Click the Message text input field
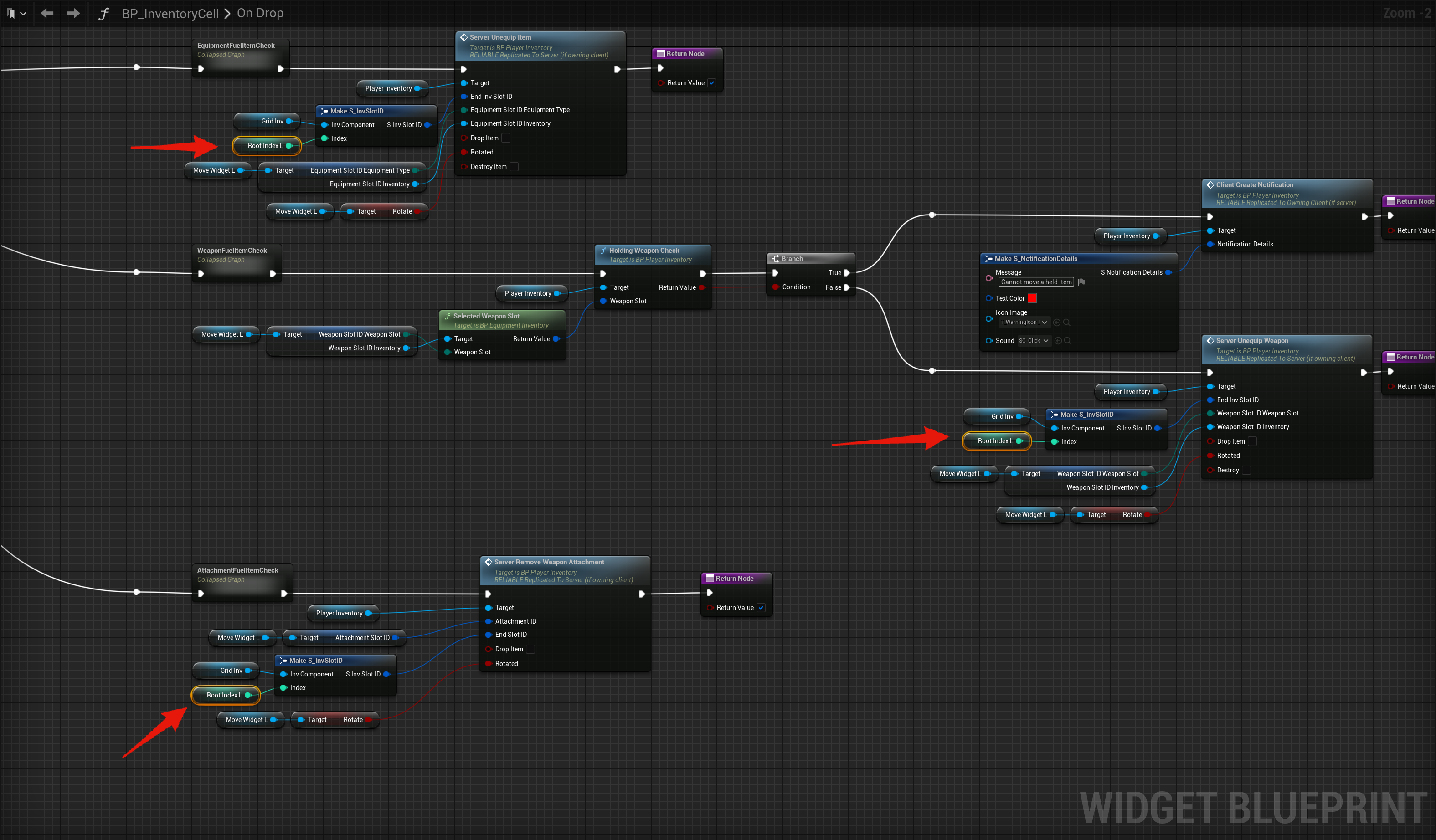The image size is (1436, 840). (1035, 282)
